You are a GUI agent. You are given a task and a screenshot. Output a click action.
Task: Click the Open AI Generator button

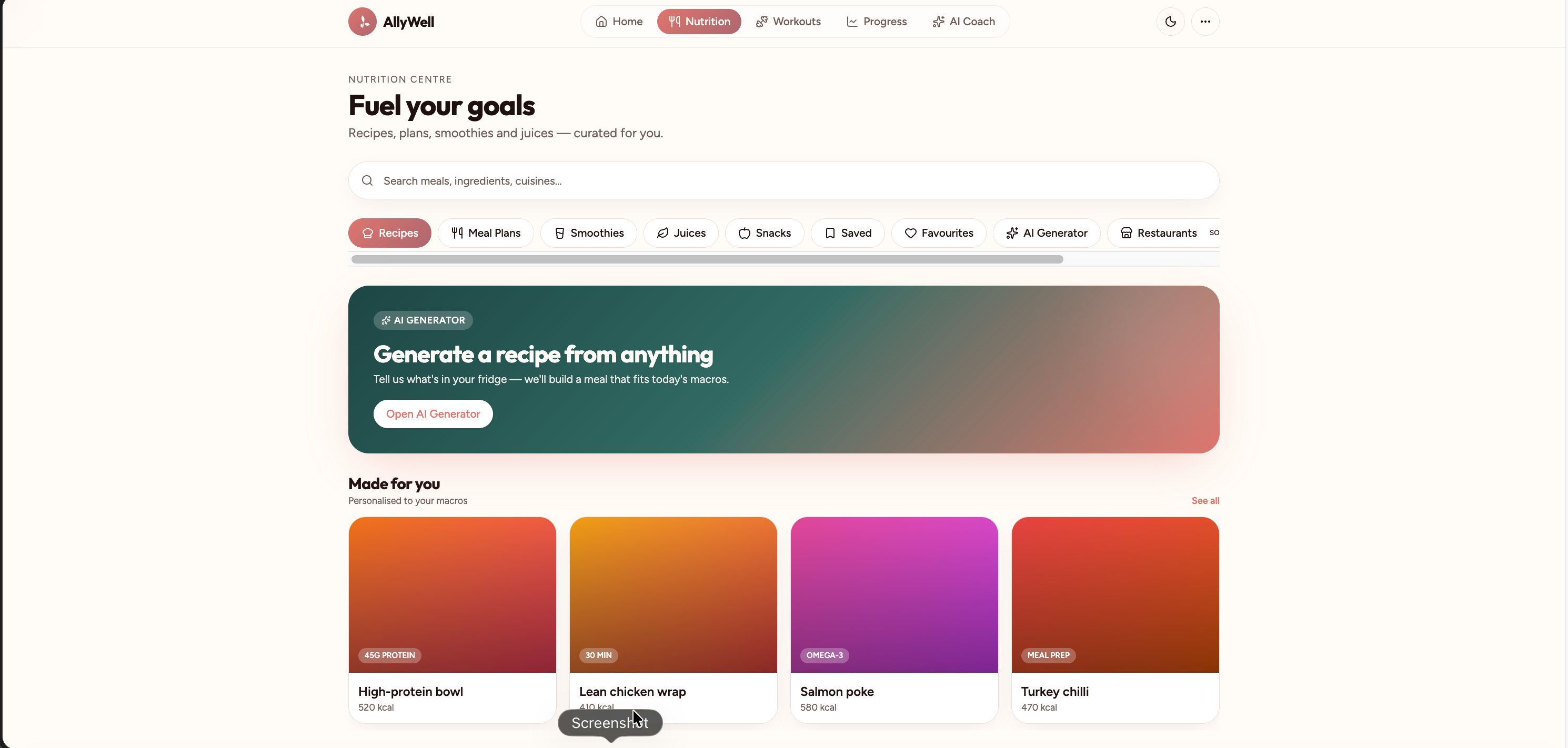(433, 414)
